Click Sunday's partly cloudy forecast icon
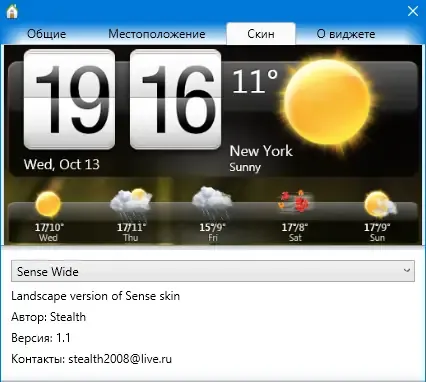This screenshot has width=426, height=382. [x=380, y=204]
